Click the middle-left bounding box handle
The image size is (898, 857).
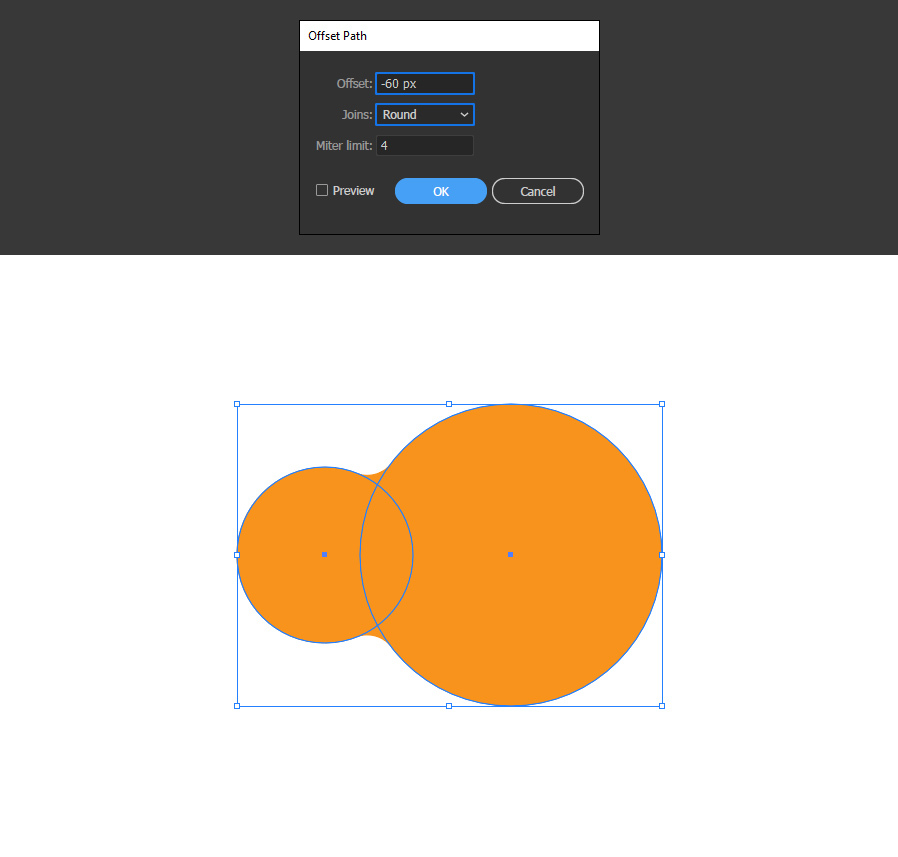pyautogui.click(x=237, y=555)
